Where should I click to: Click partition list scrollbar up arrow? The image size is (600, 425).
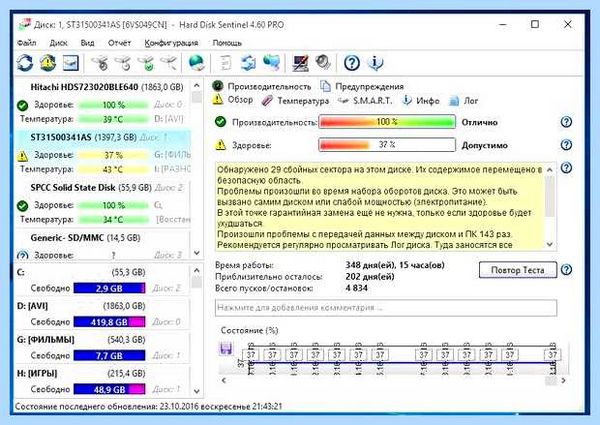click(x=197, y=270)
